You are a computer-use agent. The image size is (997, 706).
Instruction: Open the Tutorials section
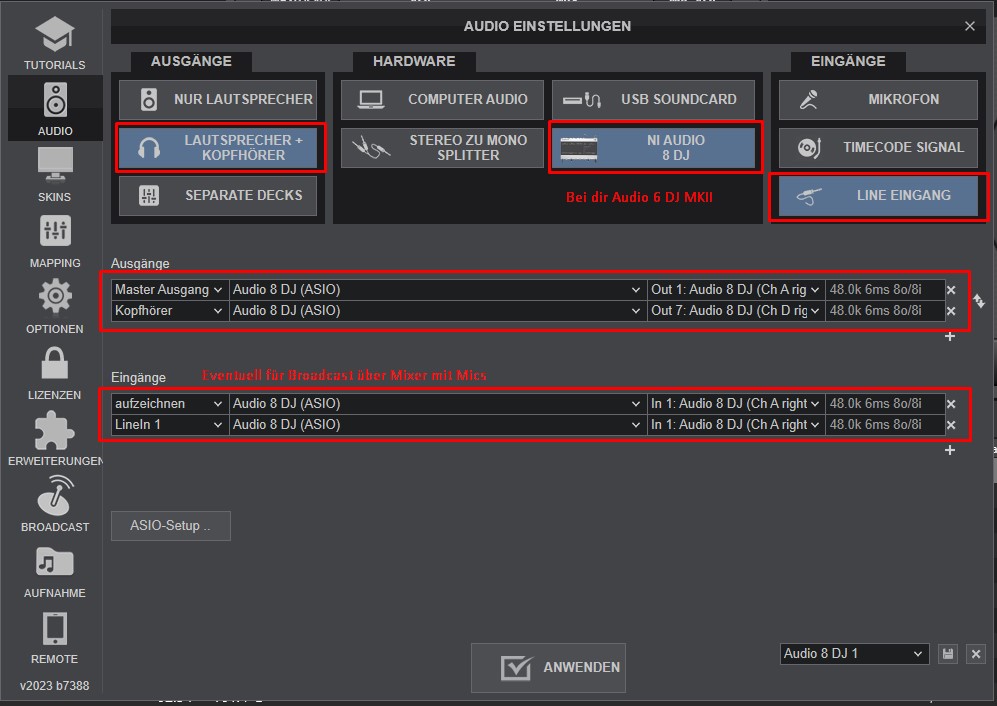point(55,43)
